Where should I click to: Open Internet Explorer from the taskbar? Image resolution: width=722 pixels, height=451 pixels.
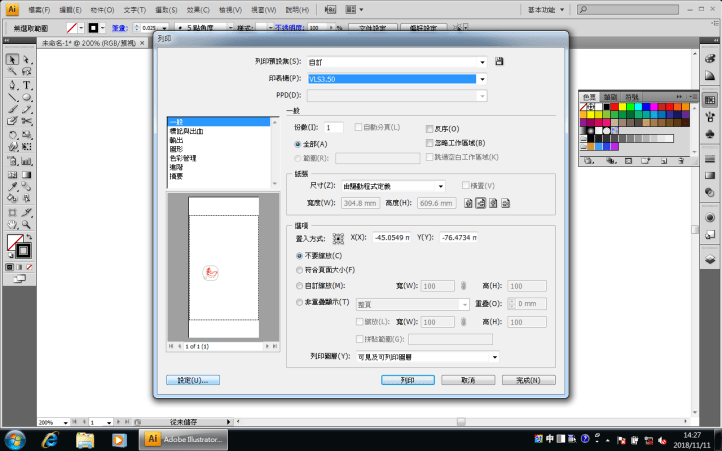click(50, 439)
